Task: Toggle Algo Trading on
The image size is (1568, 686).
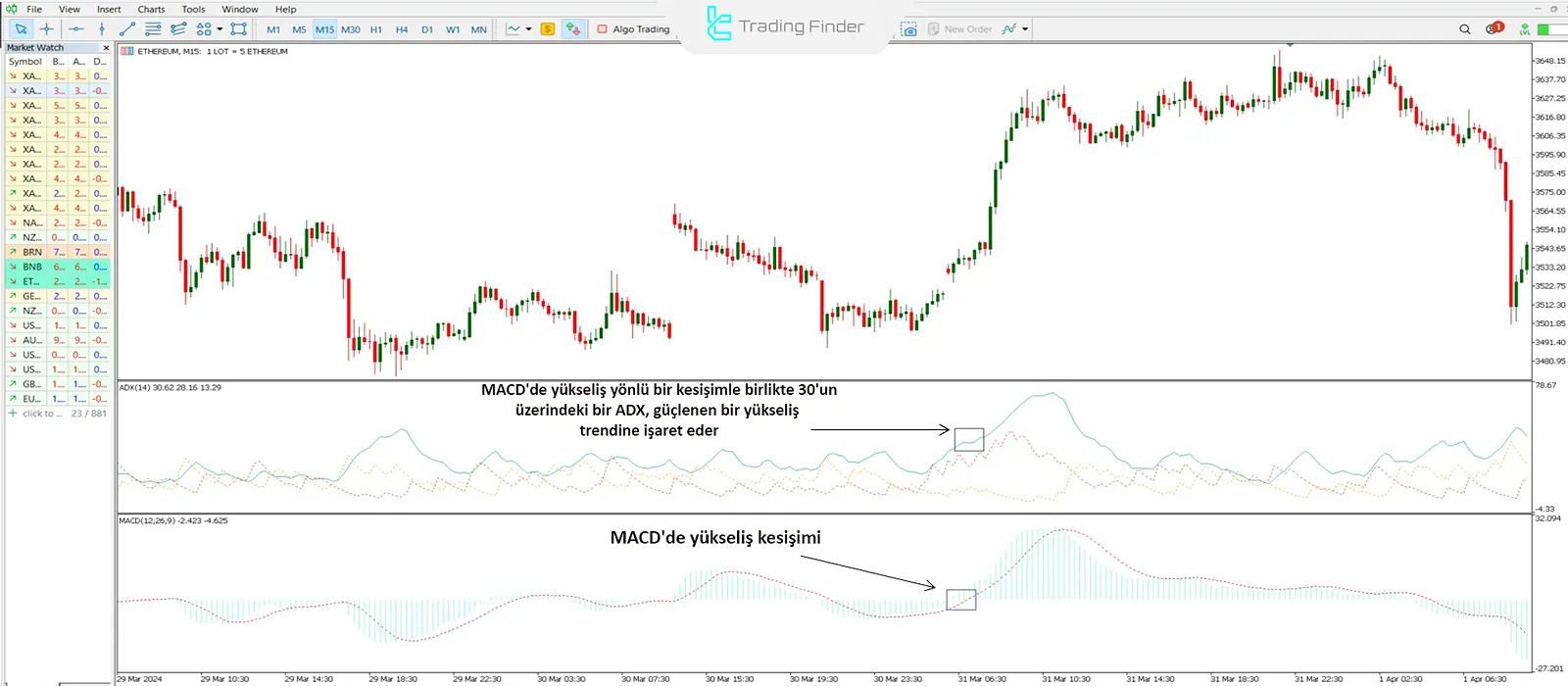Action: pos(633,29)
